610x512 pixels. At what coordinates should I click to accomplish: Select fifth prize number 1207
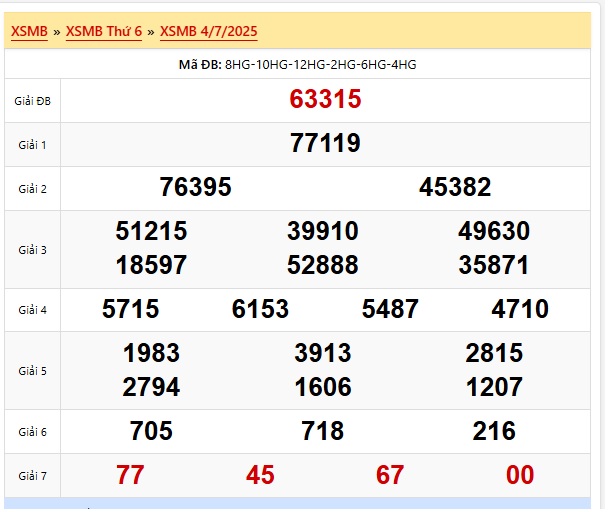point(494,387)
